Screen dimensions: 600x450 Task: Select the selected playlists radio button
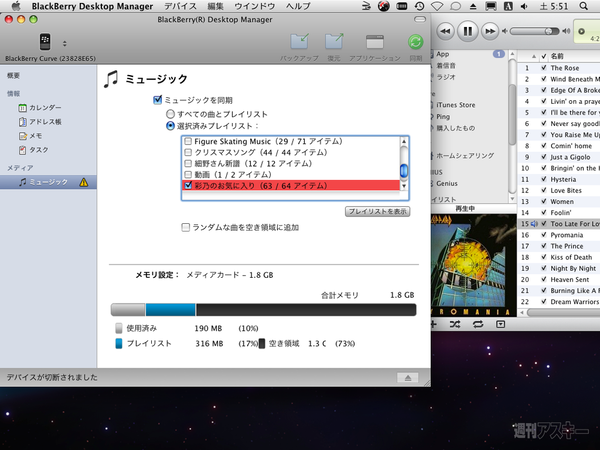point(170,126)
